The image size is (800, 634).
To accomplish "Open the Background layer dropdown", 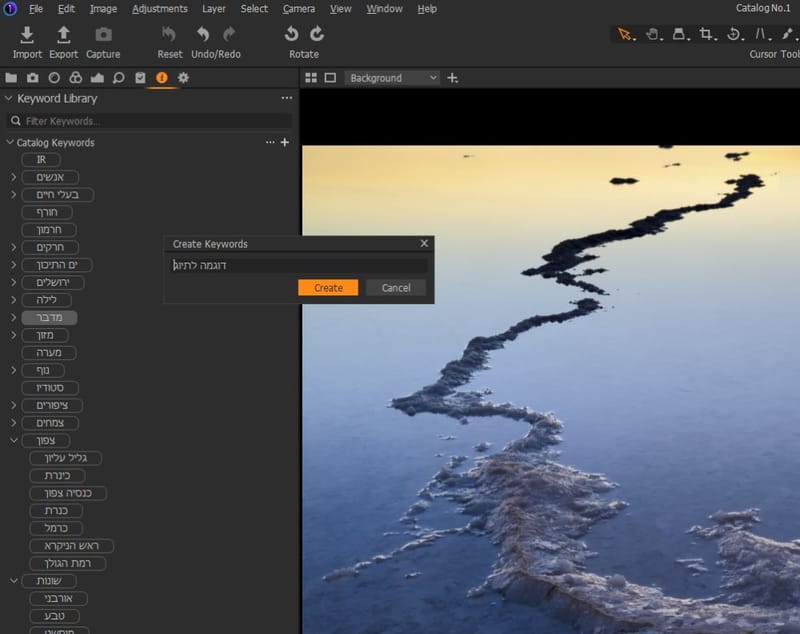I will coord(393,78).
